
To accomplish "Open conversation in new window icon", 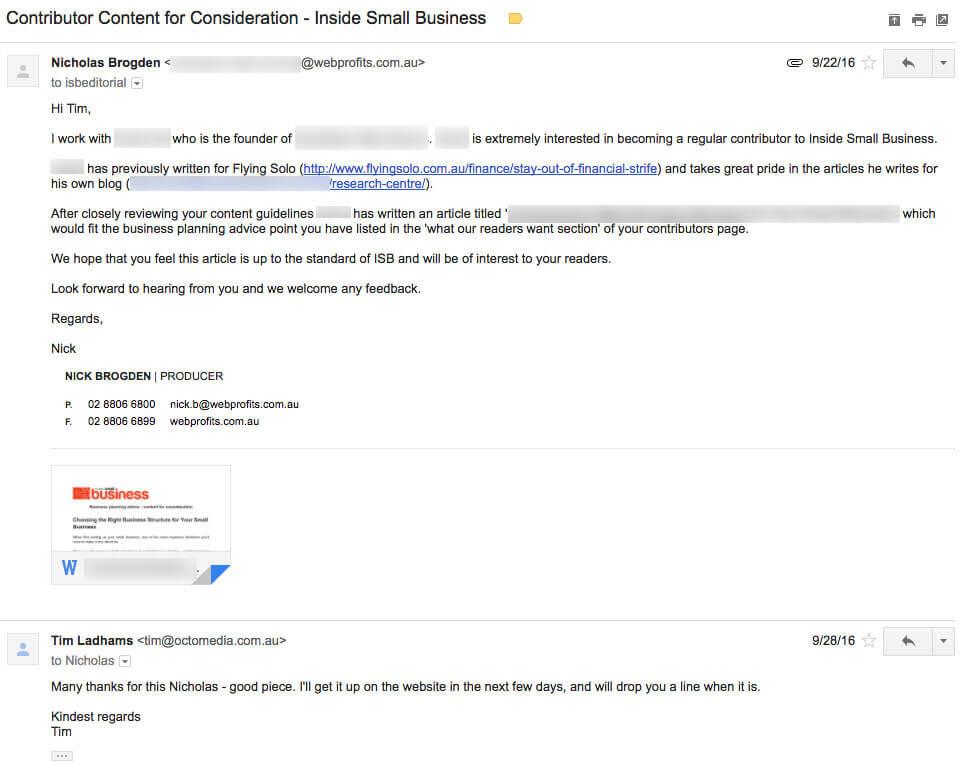I will tap(942, 20).
